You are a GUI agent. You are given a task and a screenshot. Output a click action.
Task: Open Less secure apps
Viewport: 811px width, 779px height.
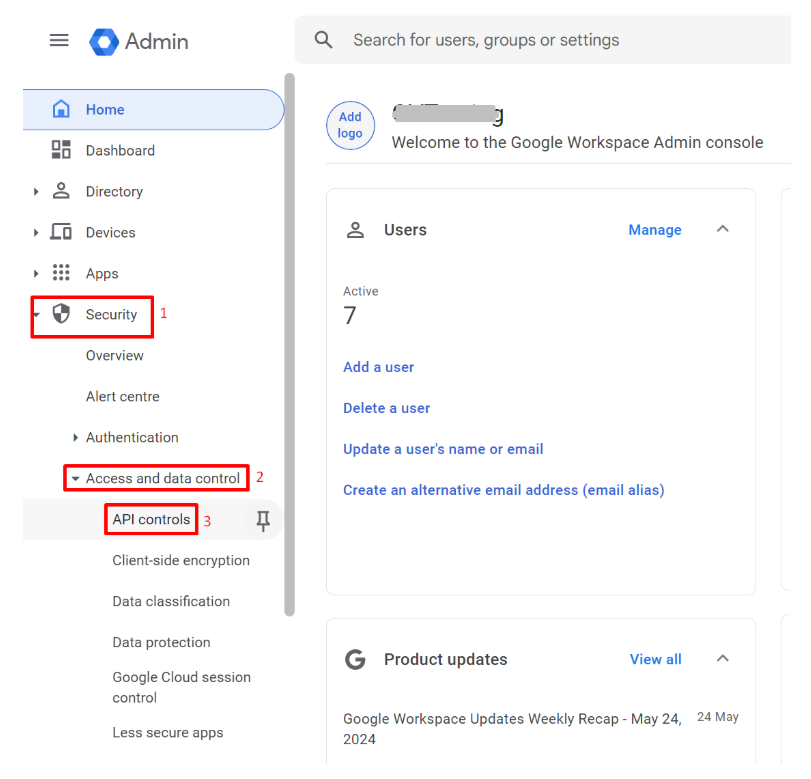[168, 732]
